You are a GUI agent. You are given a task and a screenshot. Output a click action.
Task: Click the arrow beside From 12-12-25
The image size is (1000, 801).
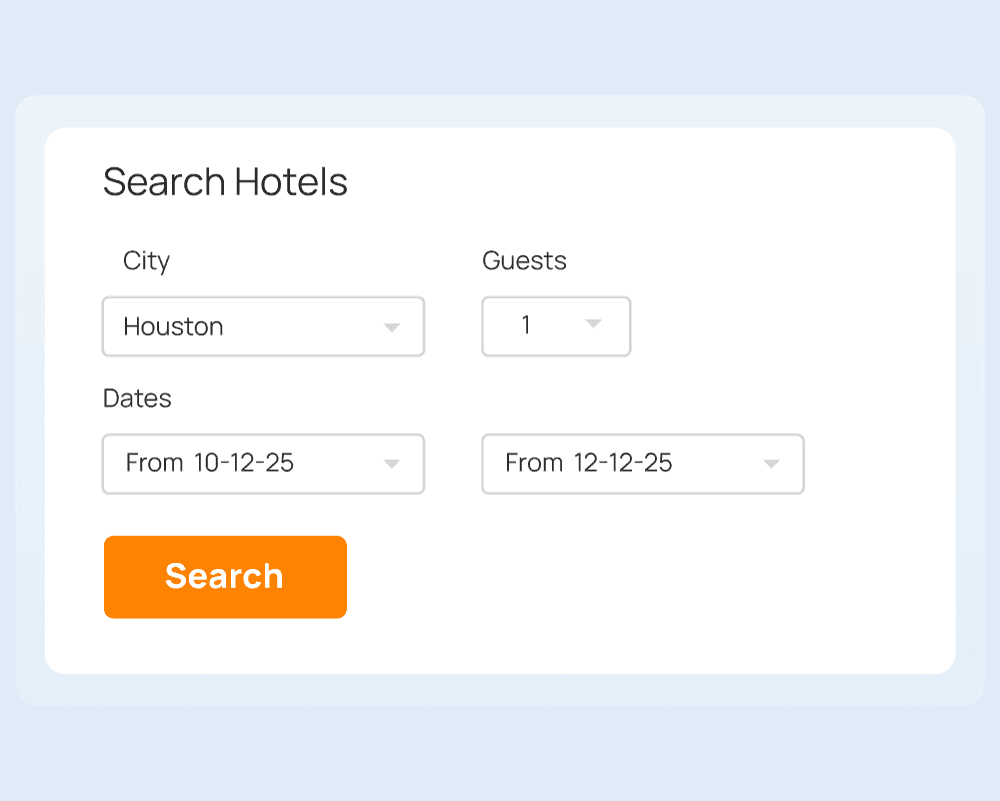click(771, 464)
